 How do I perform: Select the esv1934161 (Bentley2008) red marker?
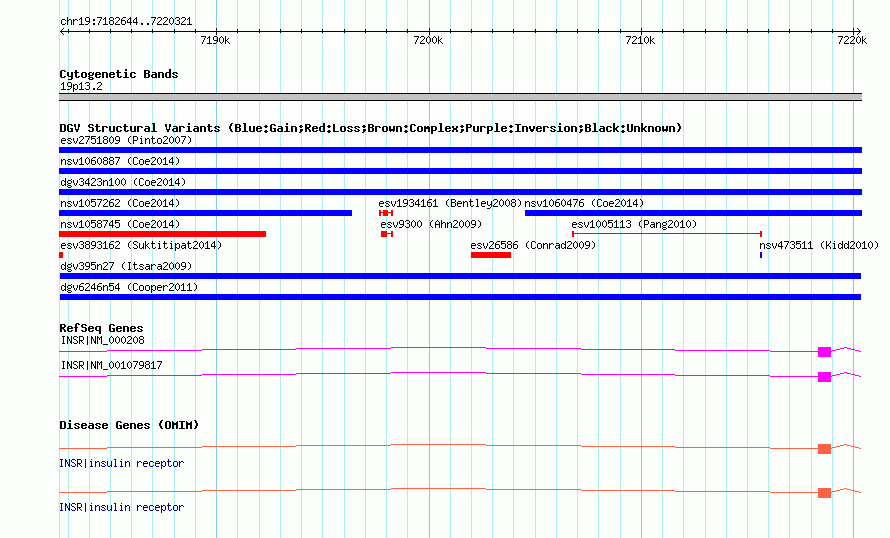386,213
